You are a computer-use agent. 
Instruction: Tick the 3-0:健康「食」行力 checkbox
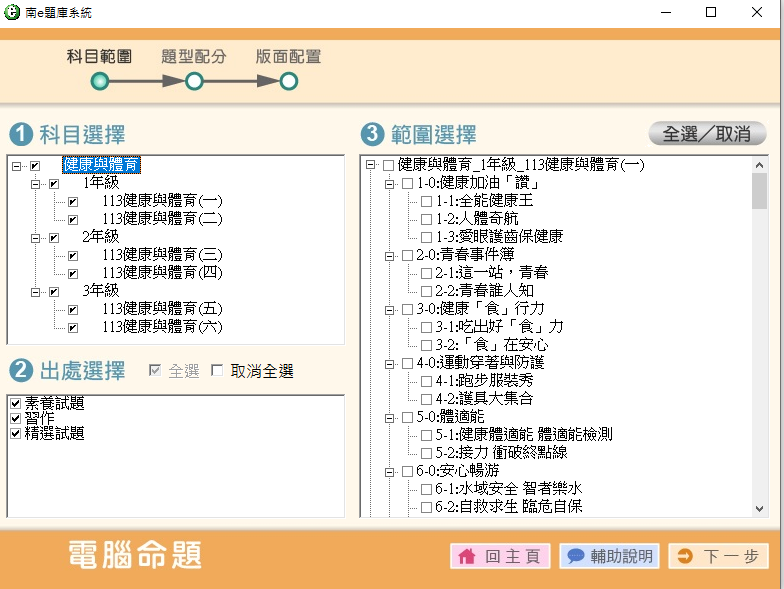(407, 309)
